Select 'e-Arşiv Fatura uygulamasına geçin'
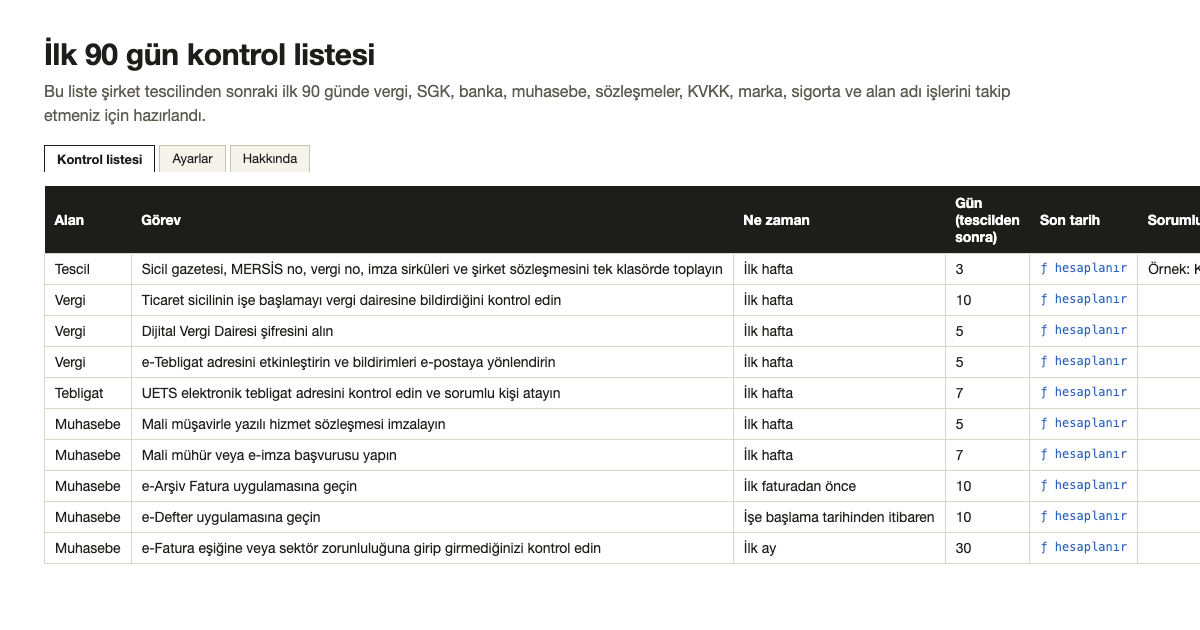The width and height of the screenshot is (1200, 630). 433,486
